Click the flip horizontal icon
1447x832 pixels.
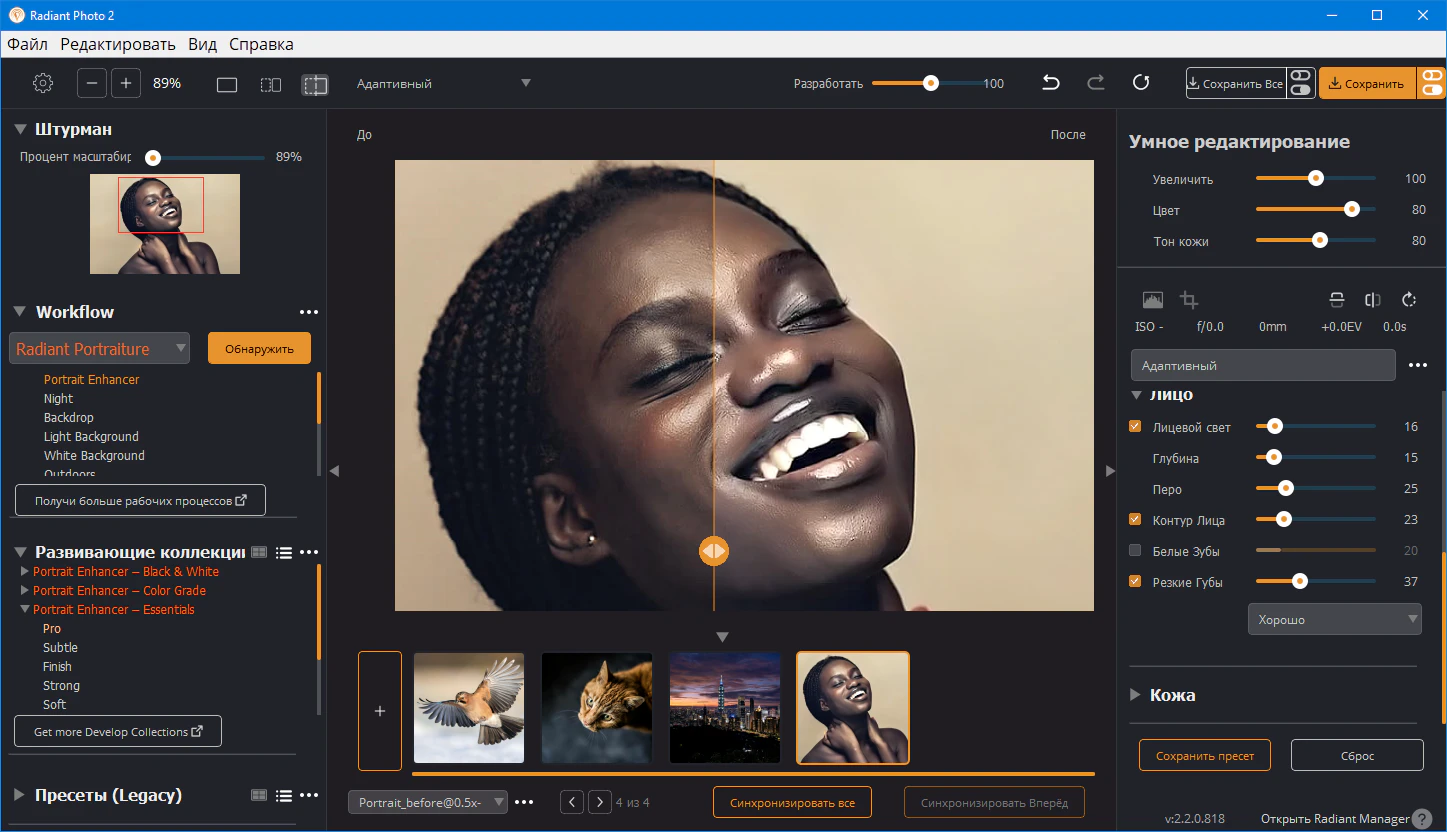coord(1373,300)
